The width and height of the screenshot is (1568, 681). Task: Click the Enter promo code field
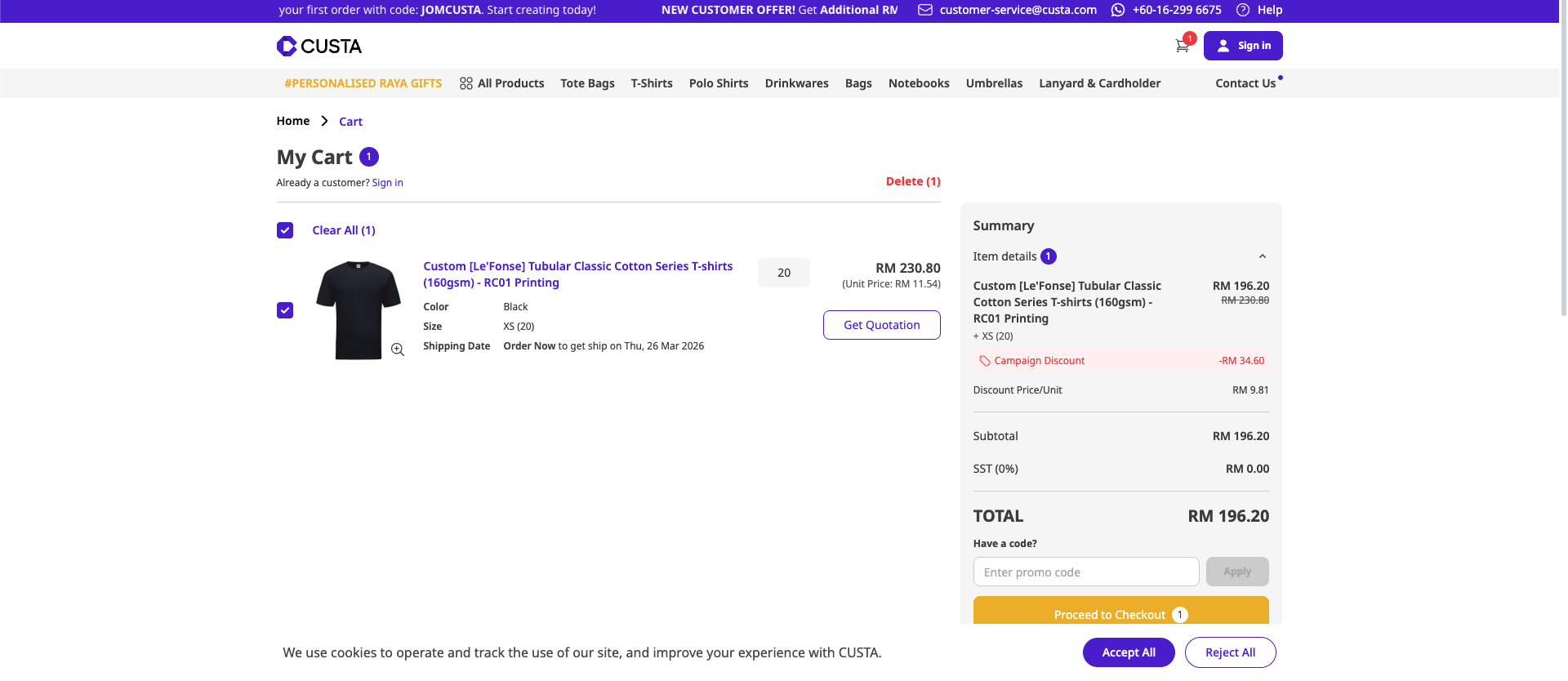pyautogui.click(x=1086, y=572)
